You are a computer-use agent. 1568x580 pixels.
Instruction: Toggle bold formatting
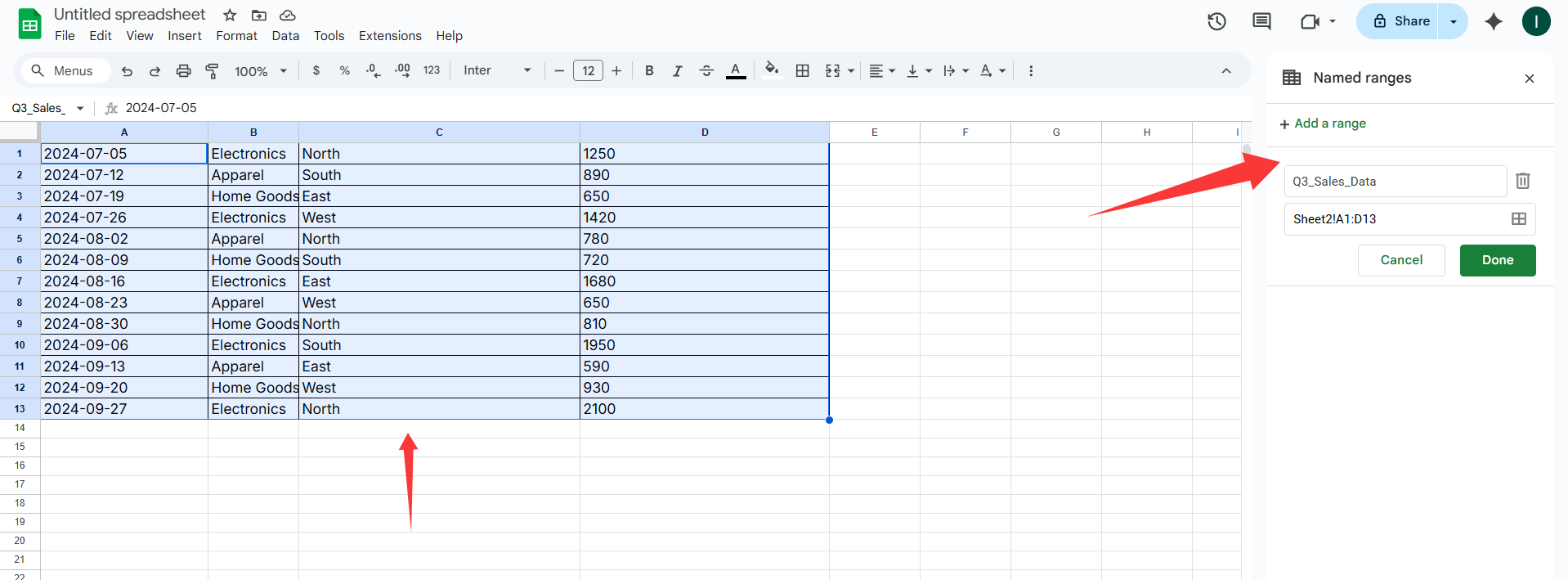tap(649, 71)
